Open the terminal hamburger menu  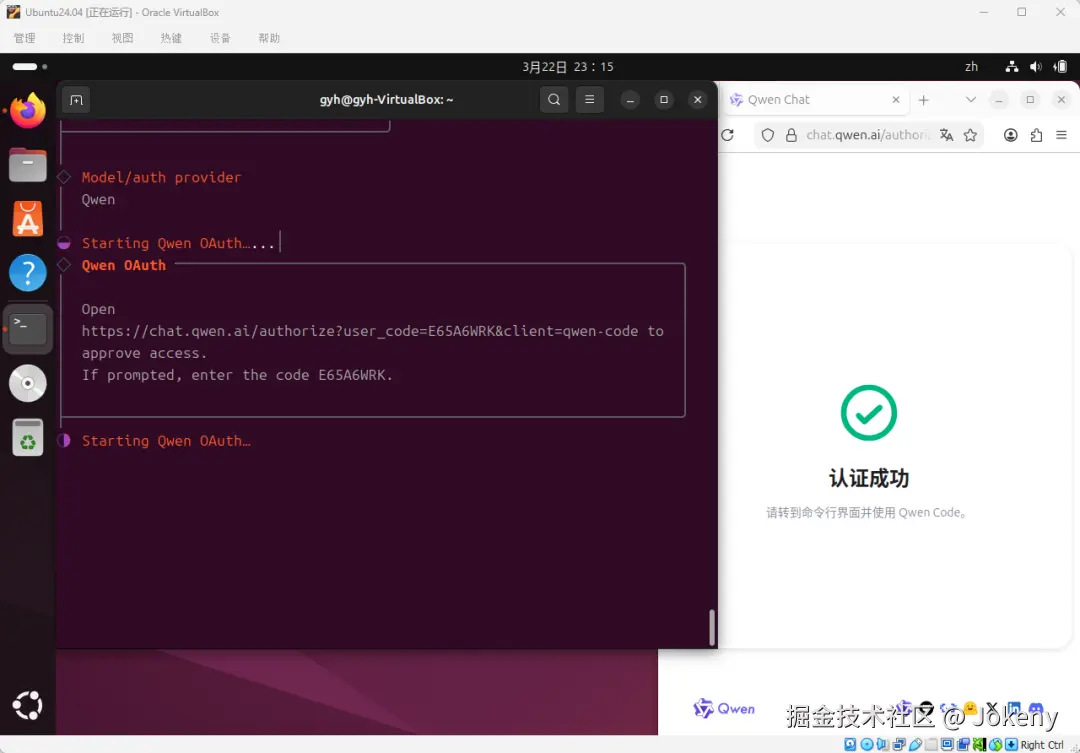[590, 100]
